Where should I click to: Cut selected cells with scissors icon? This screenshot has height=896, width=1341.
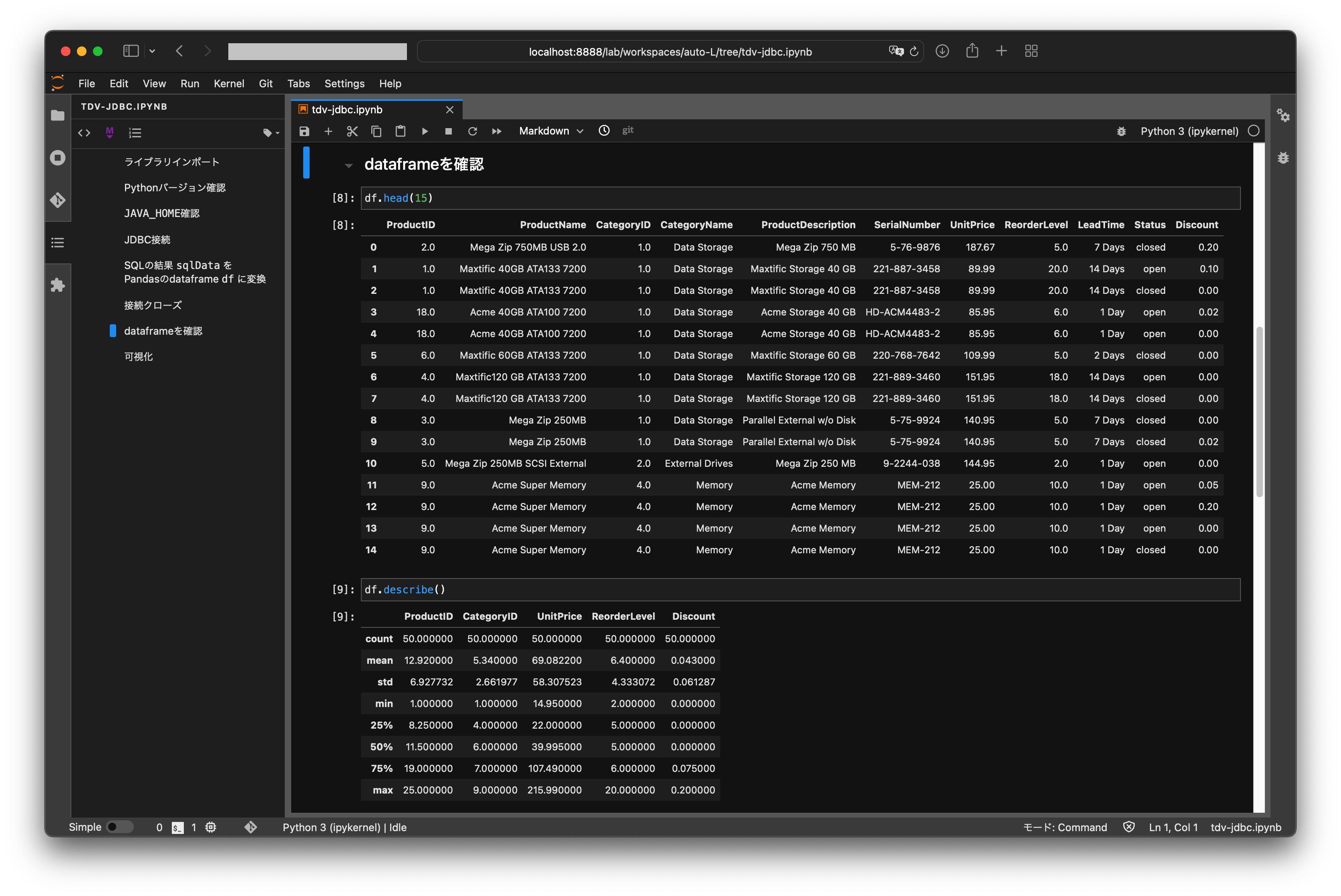click(352, 131)
